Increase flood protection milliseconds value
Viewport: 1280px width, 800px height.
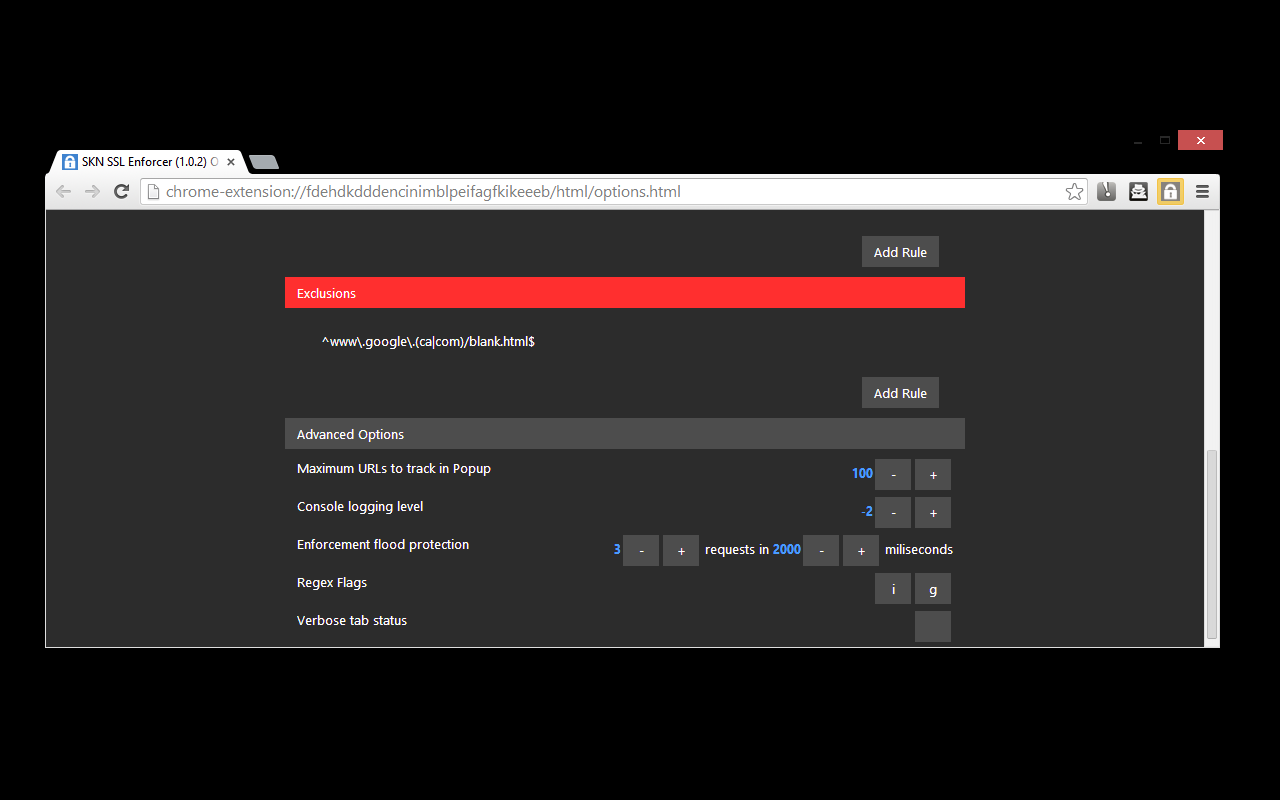(861, 550)
